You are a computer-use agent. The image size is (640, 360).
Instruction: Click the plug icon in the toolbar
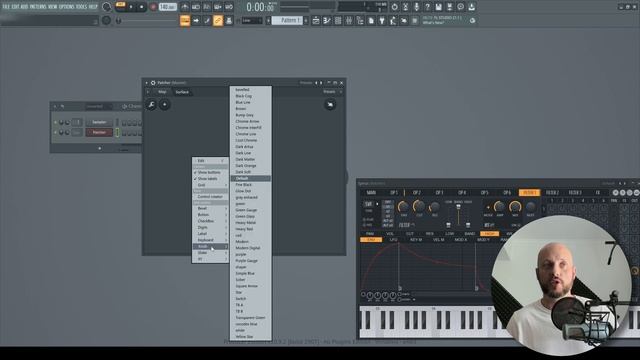pyautogui.click(x=382, y=21)
